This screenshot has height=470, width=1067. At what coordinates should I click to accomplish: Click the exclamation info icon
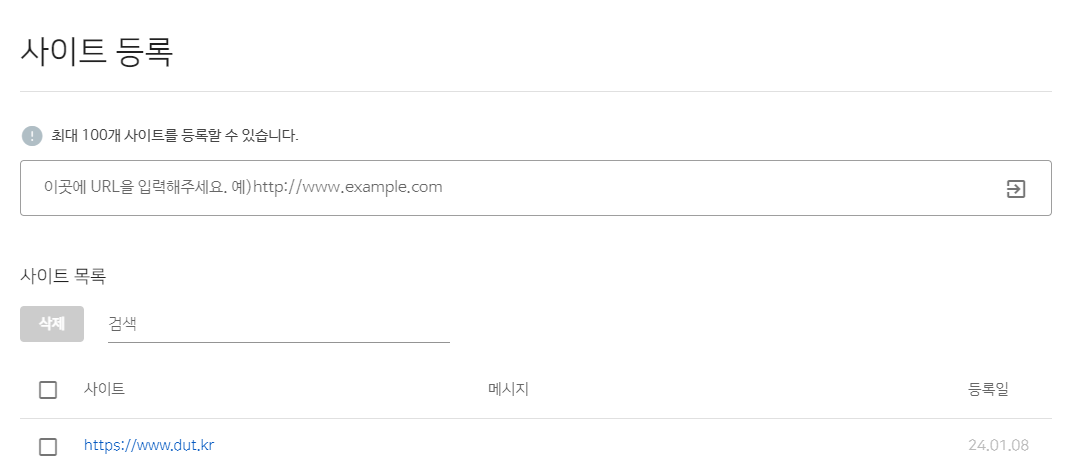click(32, 135)
